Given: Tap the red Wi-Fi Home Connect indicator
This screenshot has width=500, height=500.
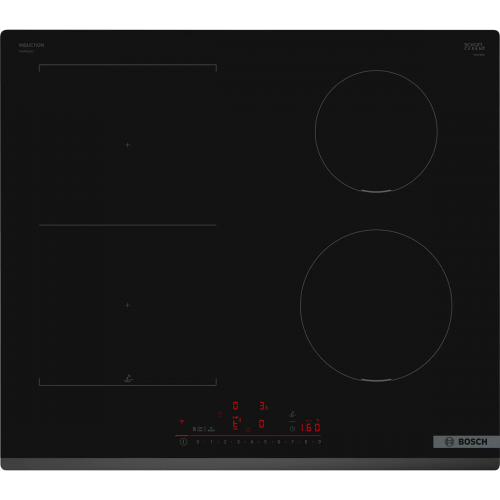Looking at the screenshot, I should coord(182,422).
